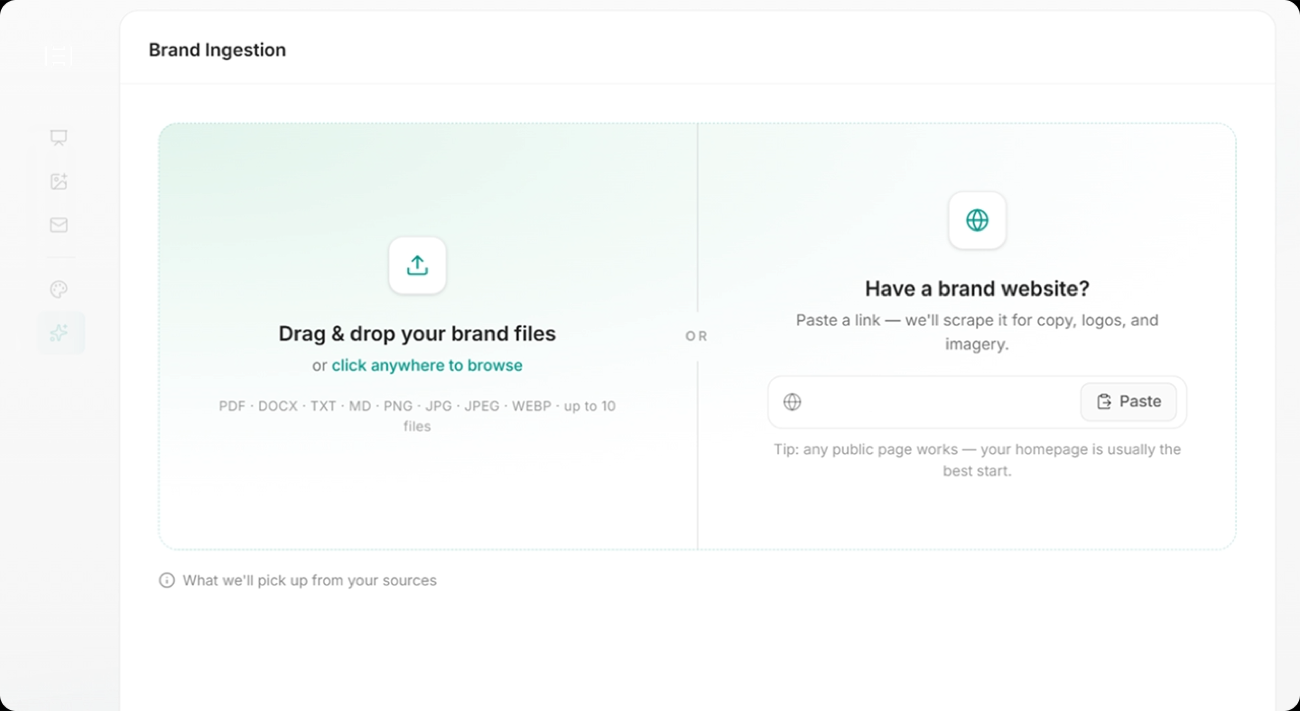
Task: Click the upload arrow icon tile
Action: click(x=417, y=265)
